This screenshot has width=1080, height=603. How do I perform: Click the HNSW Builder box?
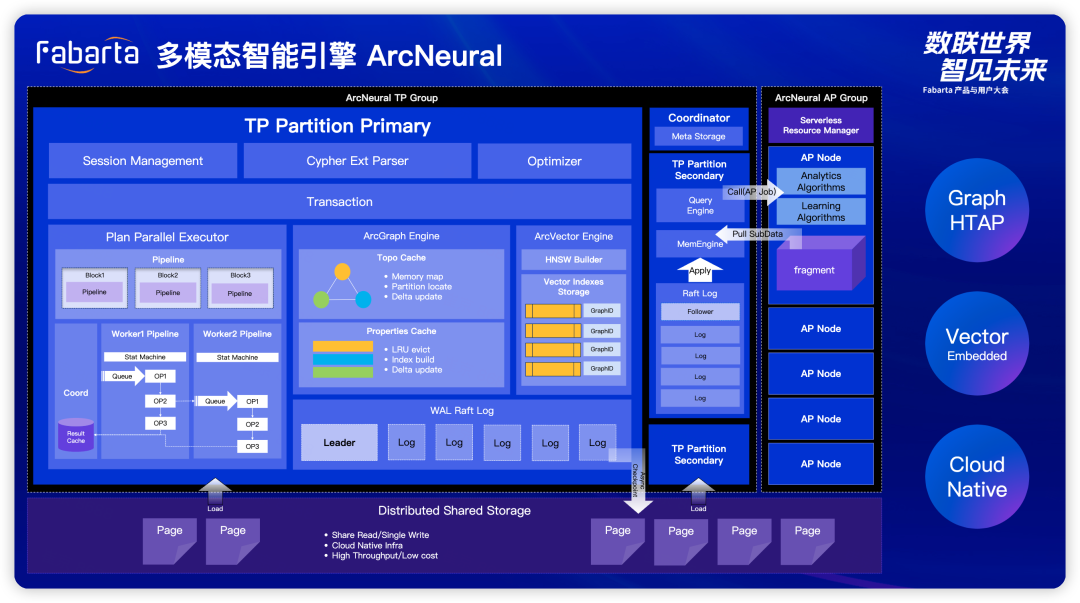coord(574,259)
